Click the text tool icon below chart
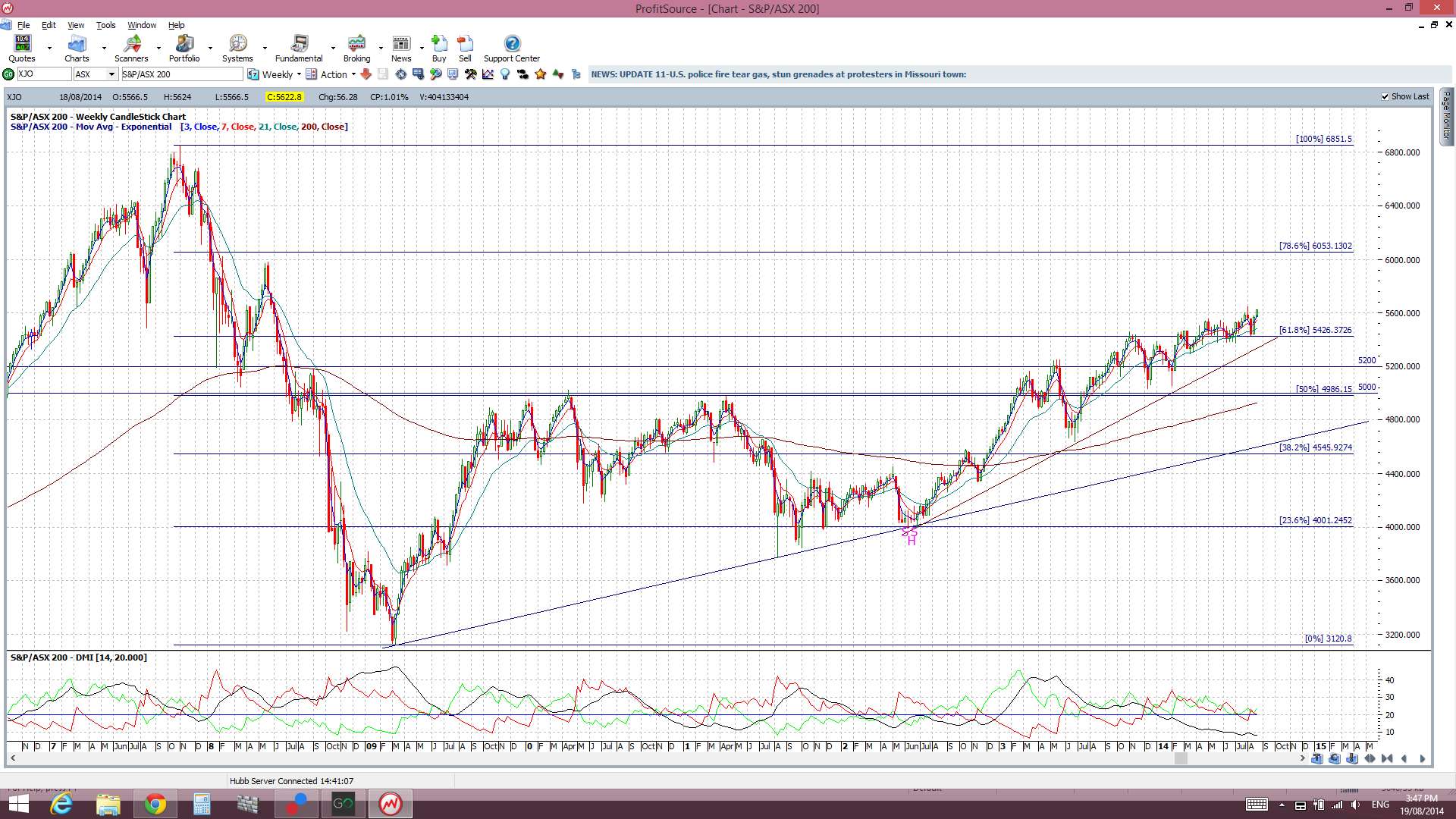This screenshot has width=1456, height=819. (x=1317, y=758)
